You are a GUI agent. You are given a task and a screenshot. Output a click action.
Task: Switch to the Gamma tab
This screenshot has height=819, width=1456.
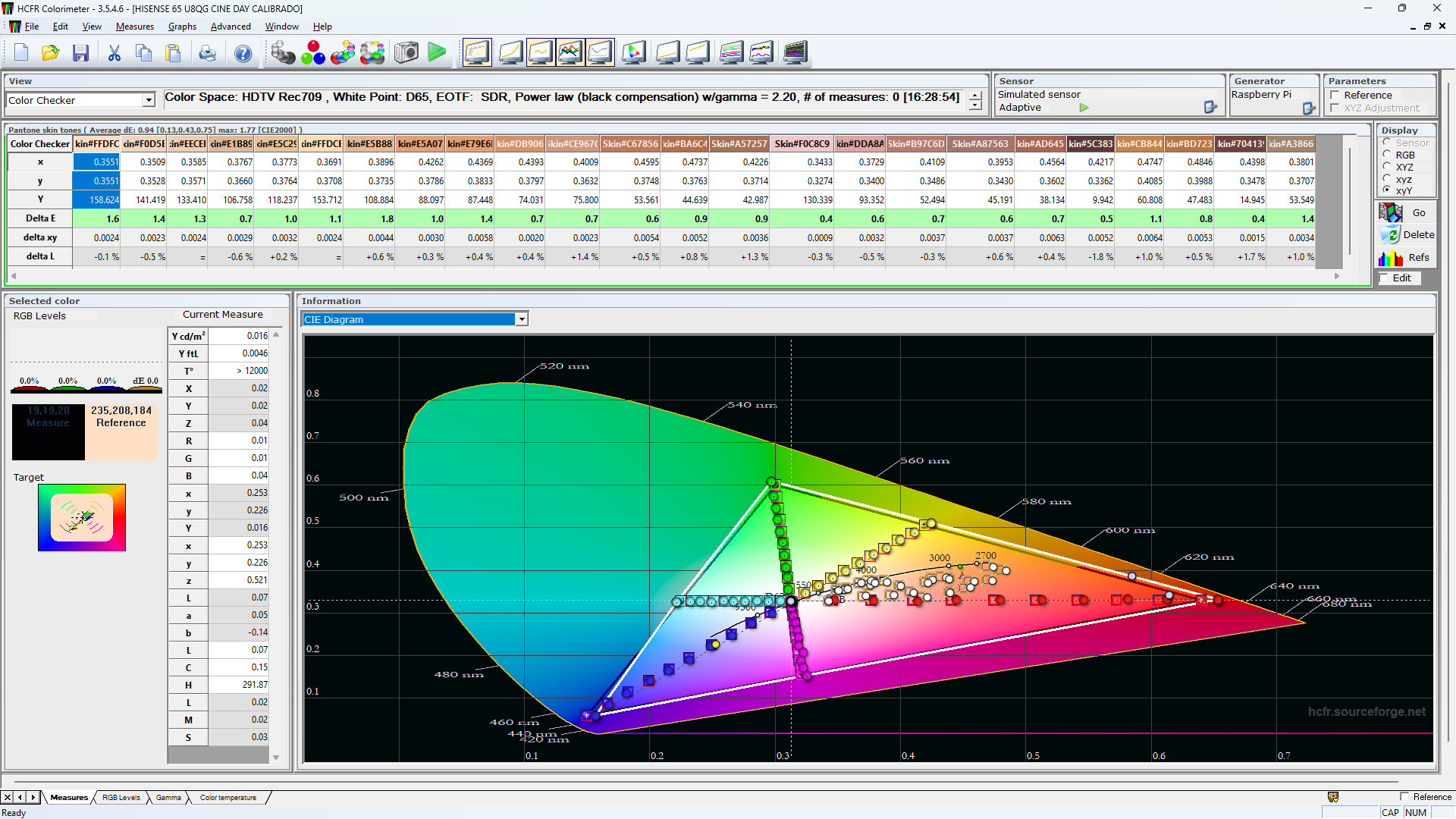(x=168, y=798)
